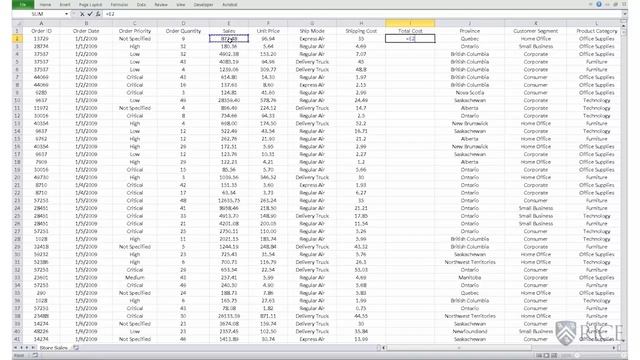Select column E header
640x360 pixels.
229,23
